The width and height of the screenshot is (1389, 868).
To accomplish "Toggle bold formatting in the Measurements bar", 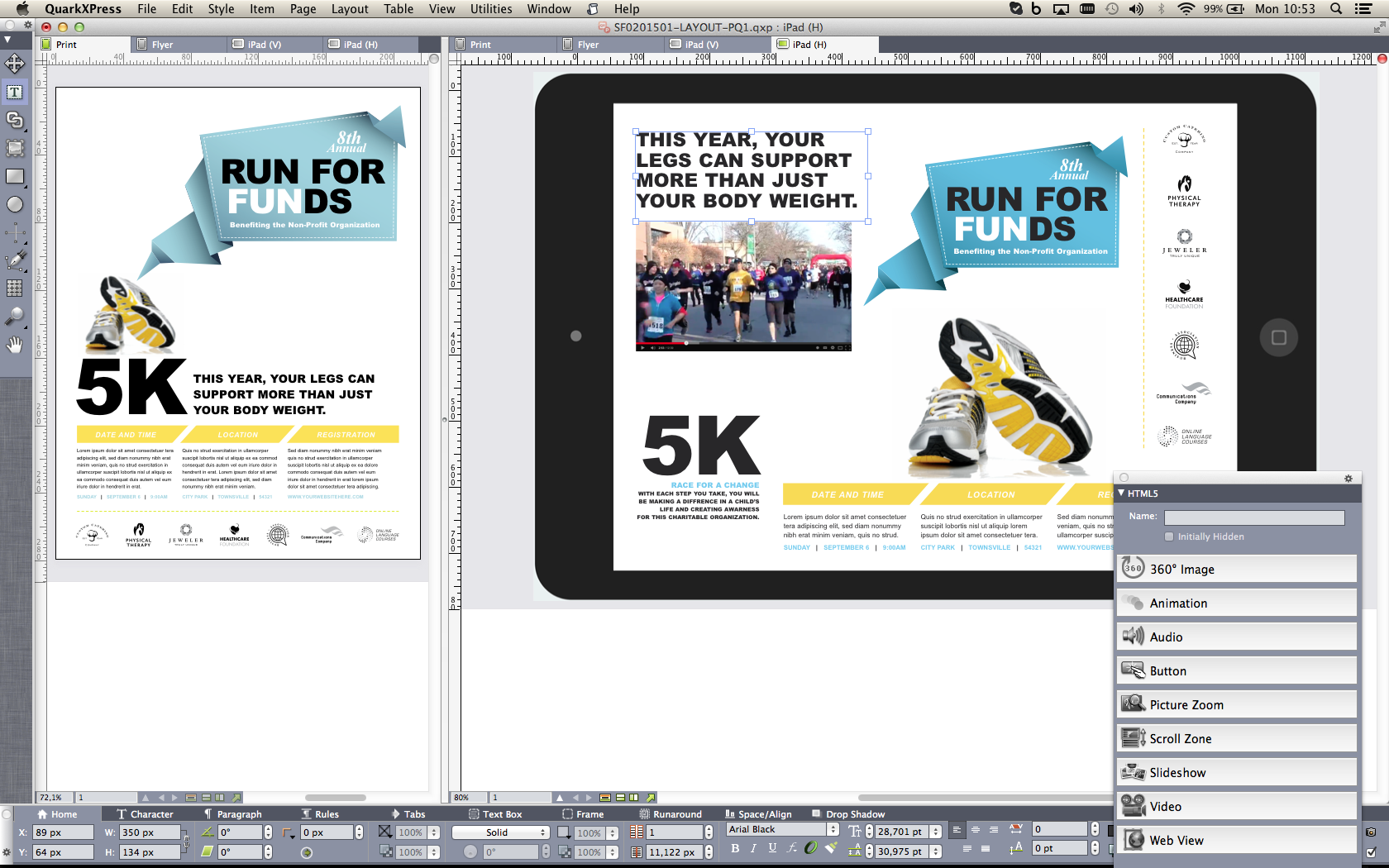I will 735,848.
